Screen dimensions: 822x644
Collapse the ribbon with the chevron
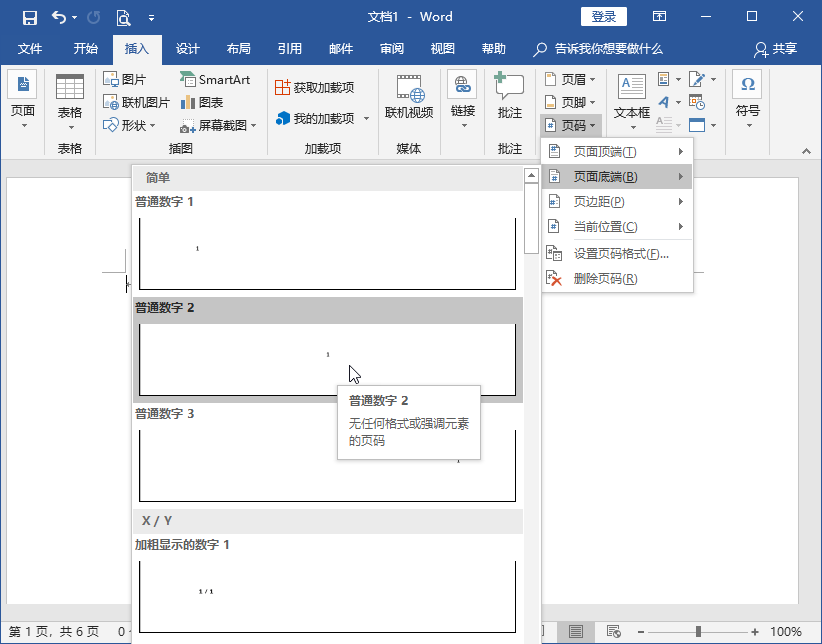click(x=806, y=151)
